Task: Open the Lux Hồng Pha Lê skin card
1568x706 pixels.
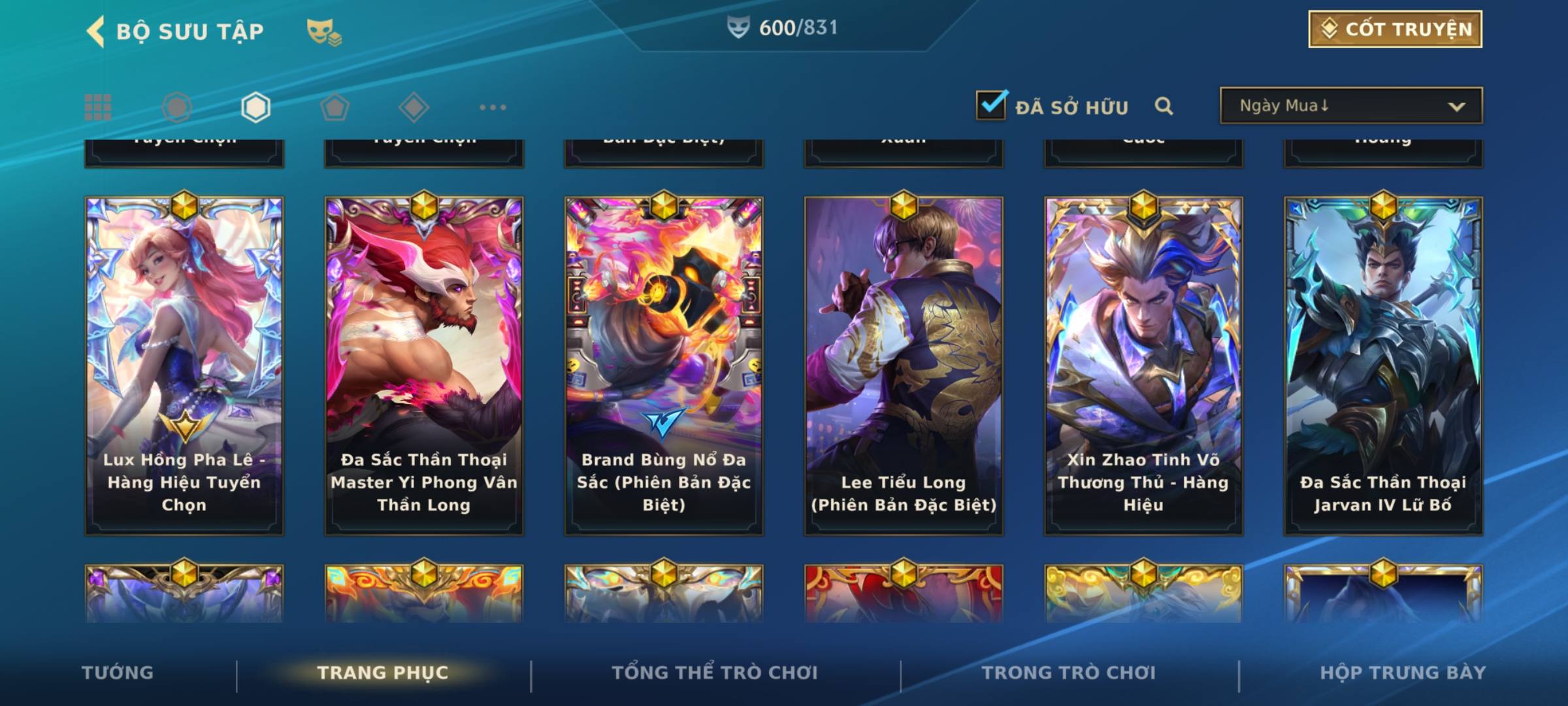Action: 184,366
